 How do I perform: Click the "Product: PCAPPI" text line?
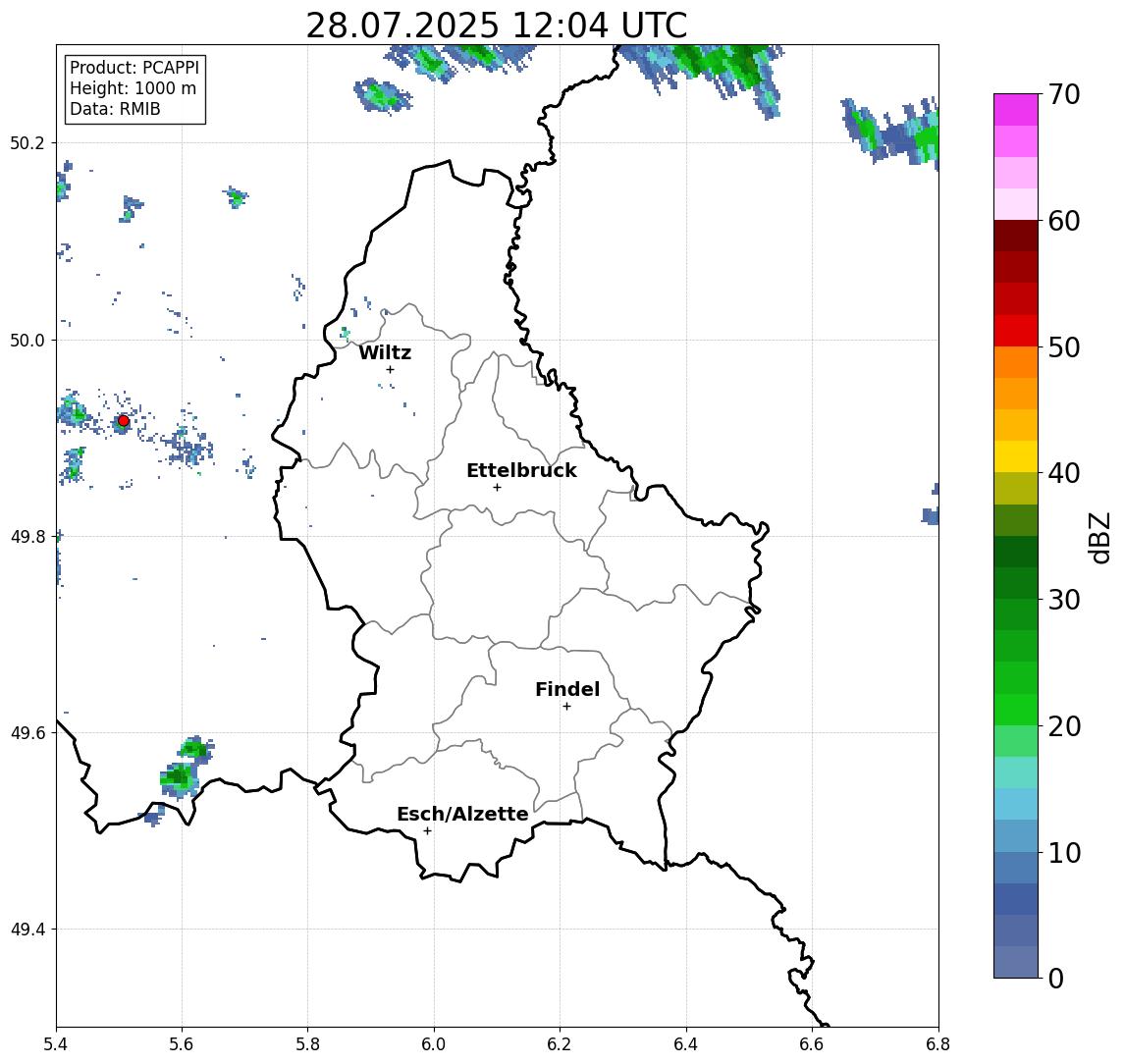pos(134,68)
